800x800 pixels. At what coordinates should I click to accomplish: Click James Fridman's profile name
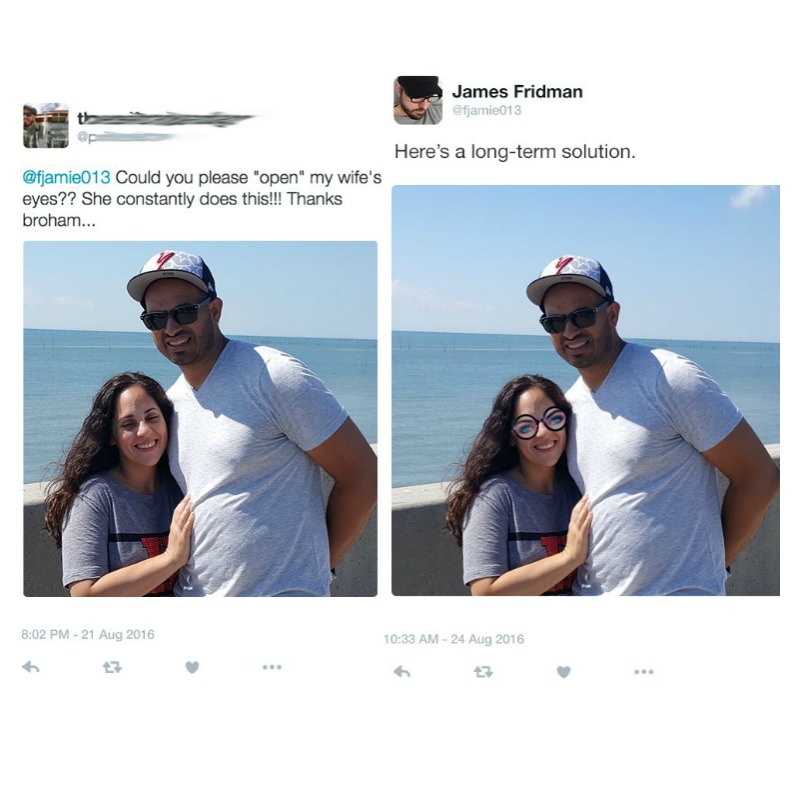coord(519,91)
